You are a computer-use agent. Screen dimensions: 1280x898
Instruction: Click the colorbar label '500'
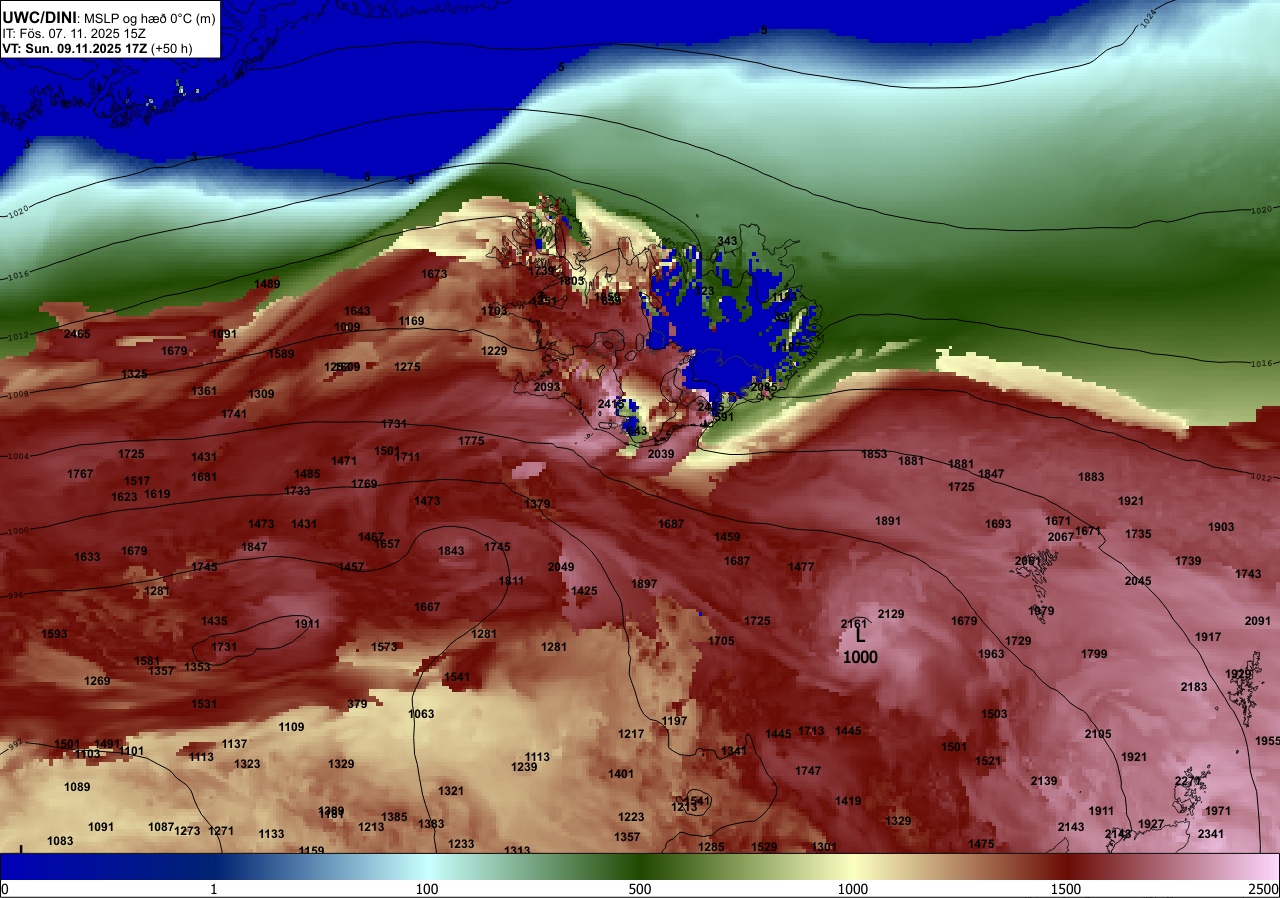pos(640,889)
